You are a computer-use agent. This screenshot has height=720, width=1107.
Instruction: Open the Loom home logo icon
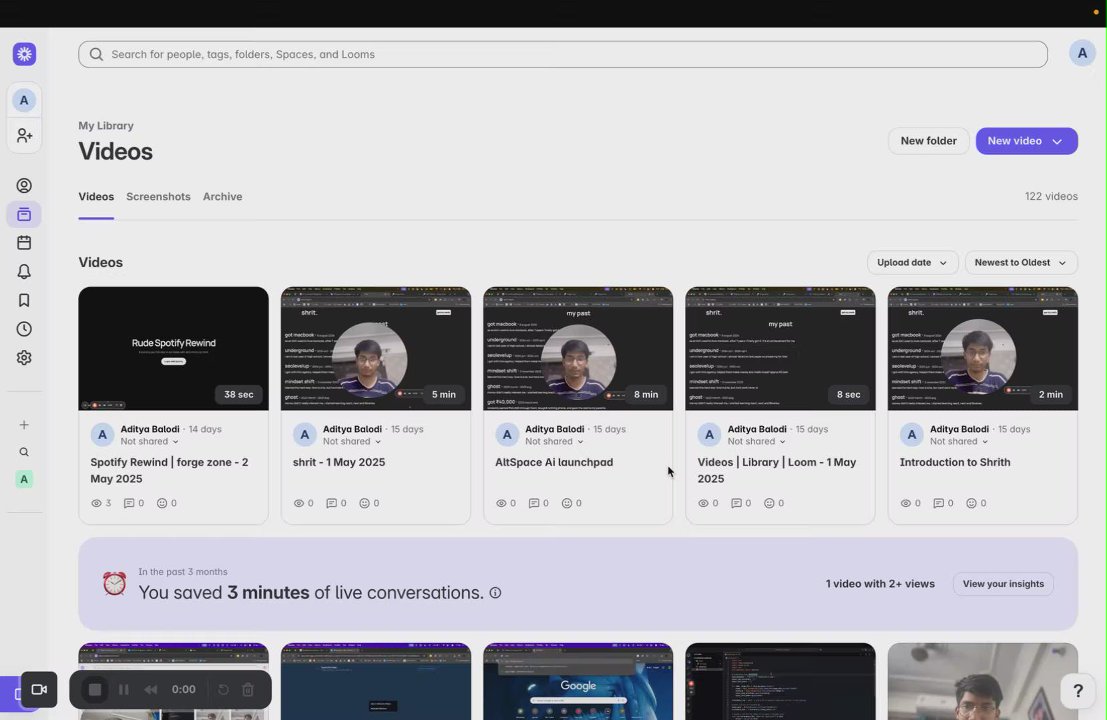pos(24,54)
